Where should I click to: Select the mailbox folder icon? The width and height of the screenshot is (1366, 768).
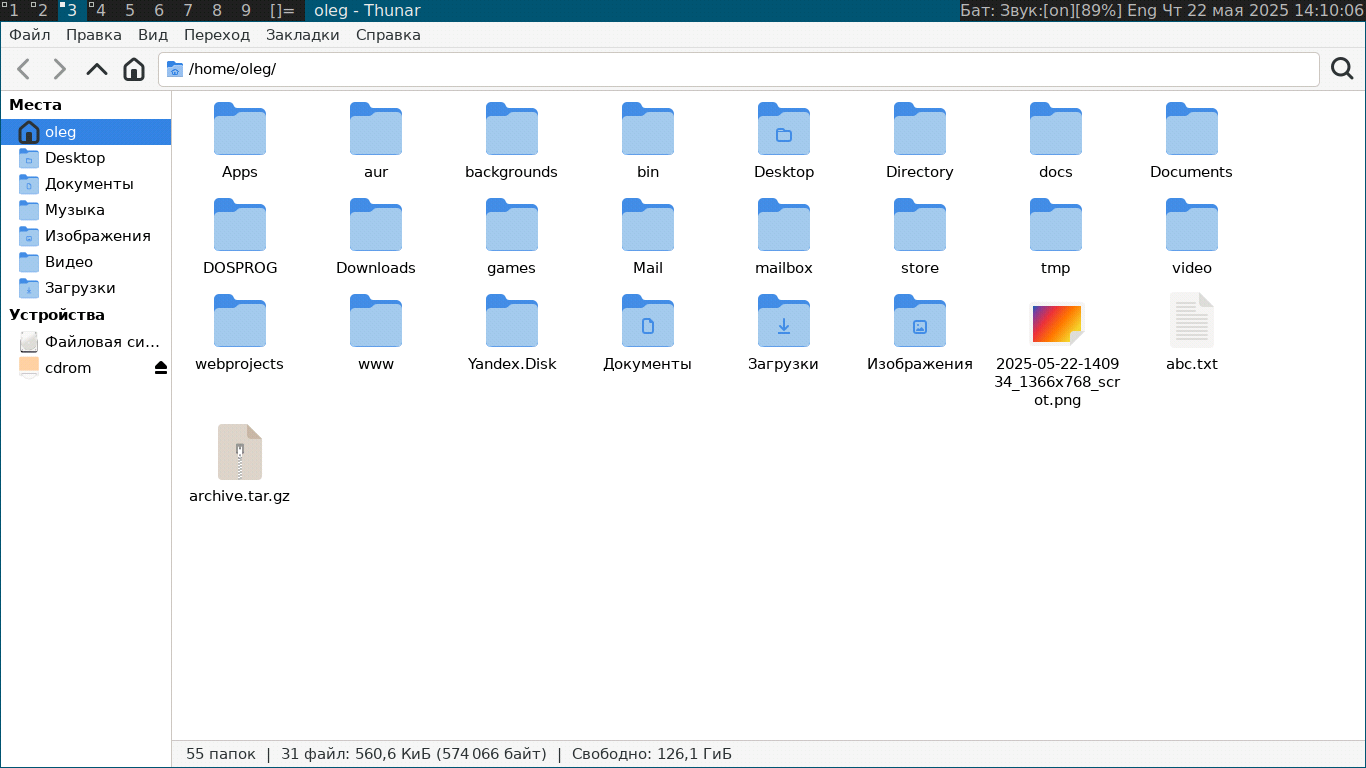pyautogui.click(x=784, y=225)
